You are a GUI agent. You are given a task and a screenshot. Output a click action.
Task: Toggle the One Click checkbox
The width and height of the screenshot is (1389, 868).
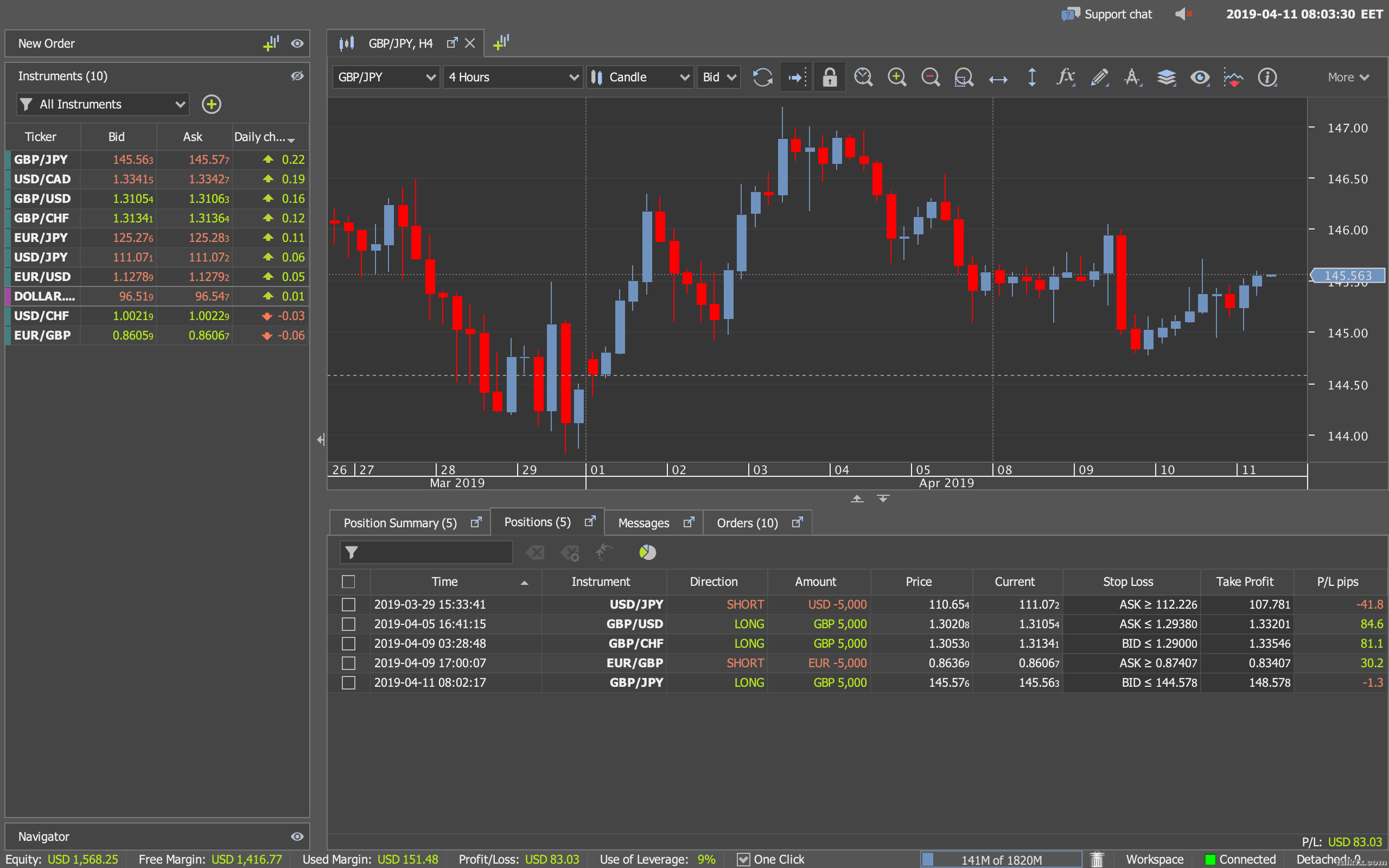click(x=743, y=859)
